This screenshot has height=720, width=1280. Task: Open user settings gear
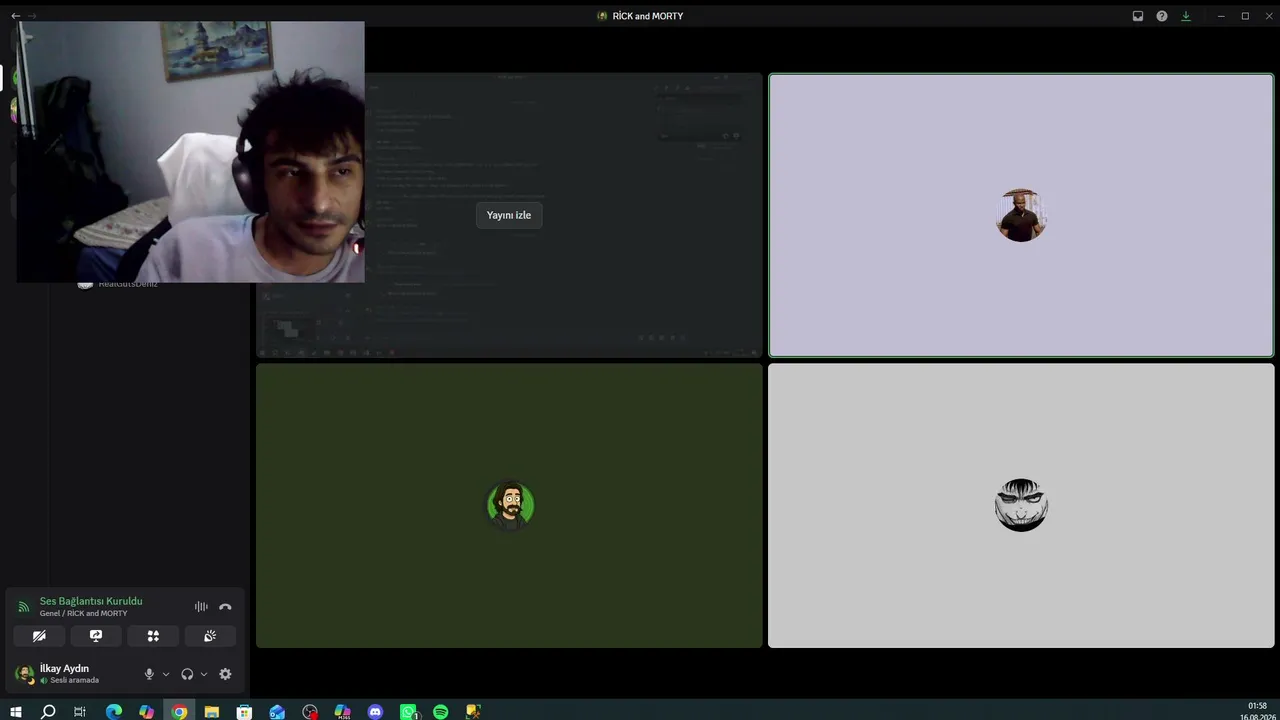(x=225, y=674)
